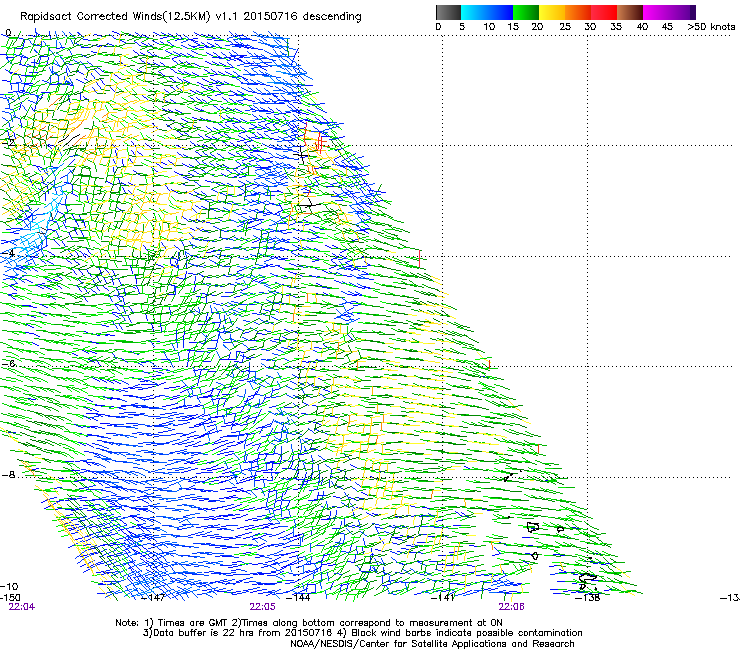Screen dimensions: 740x650
Task: Choose the magenta 40-45 knots color segment
Action: coord(656,12)
